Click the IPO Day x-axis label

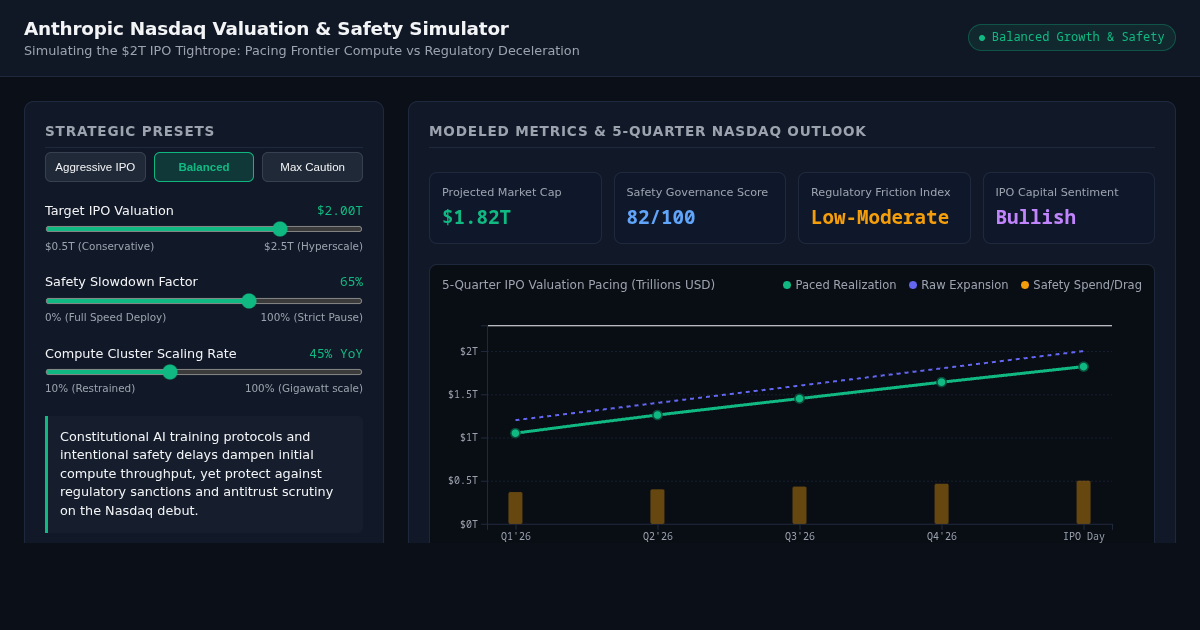1084,537
